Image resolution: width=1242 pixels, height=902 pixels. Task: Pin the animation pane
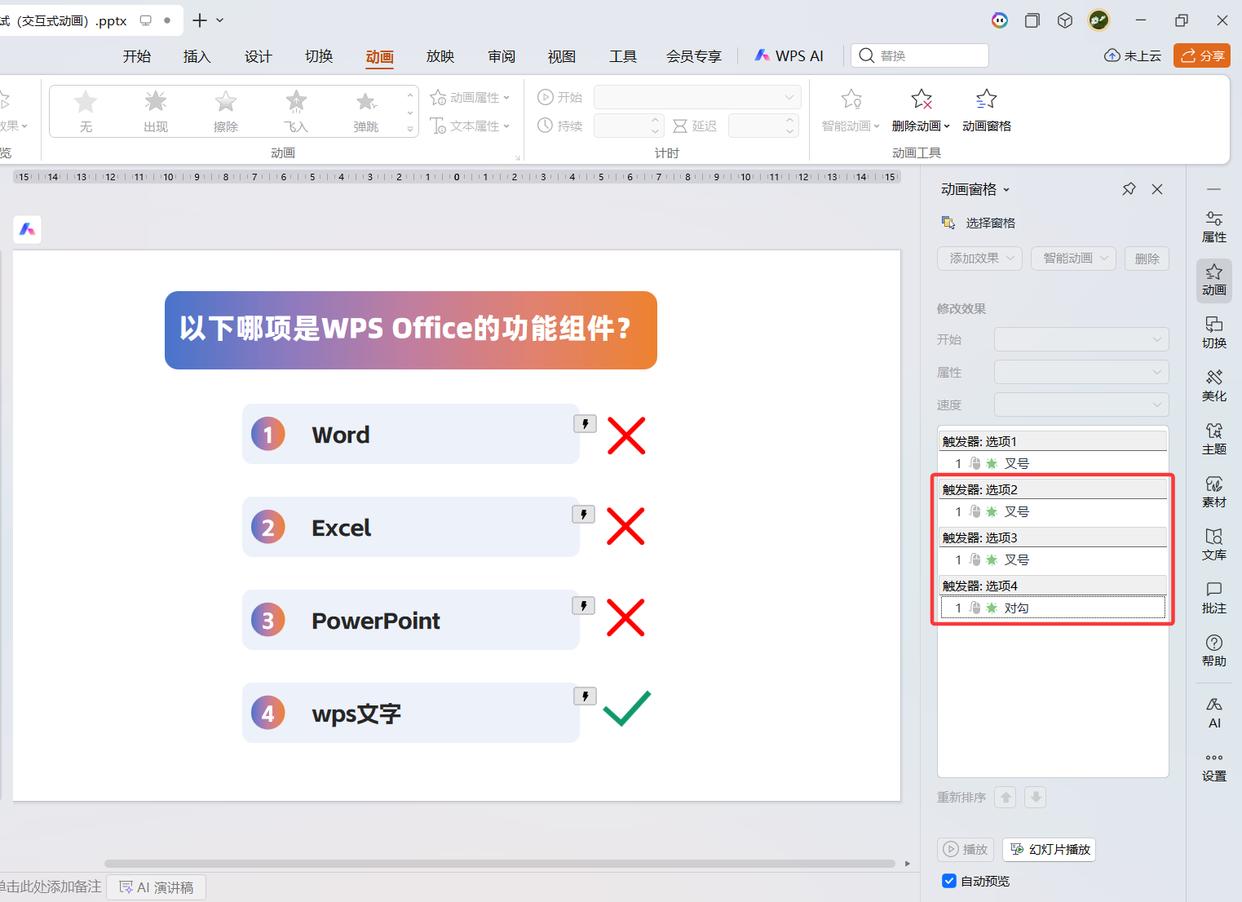click(x=1129, y=189)
